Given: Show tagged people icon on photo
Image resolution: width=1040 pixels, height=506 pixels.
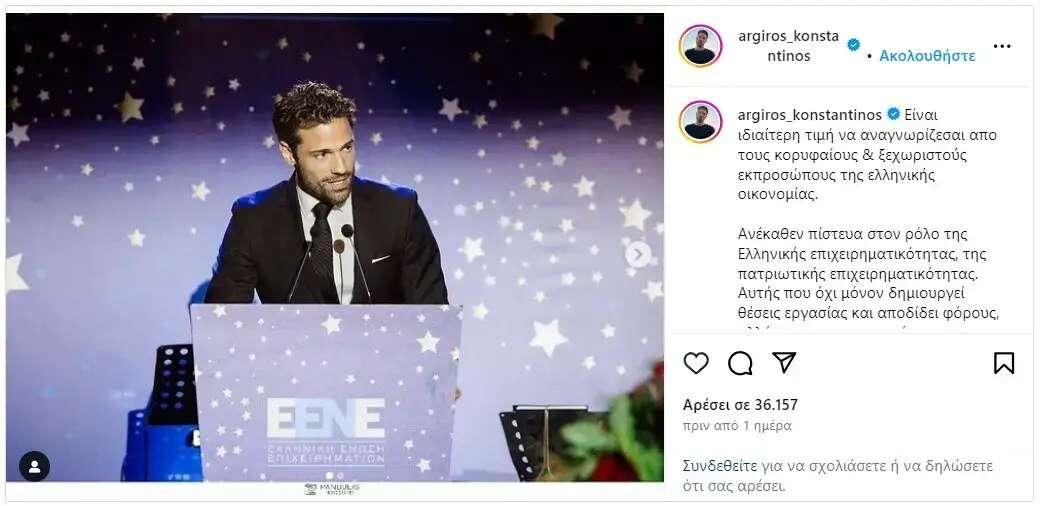Looking at the screenshot, I should (34, 466).
